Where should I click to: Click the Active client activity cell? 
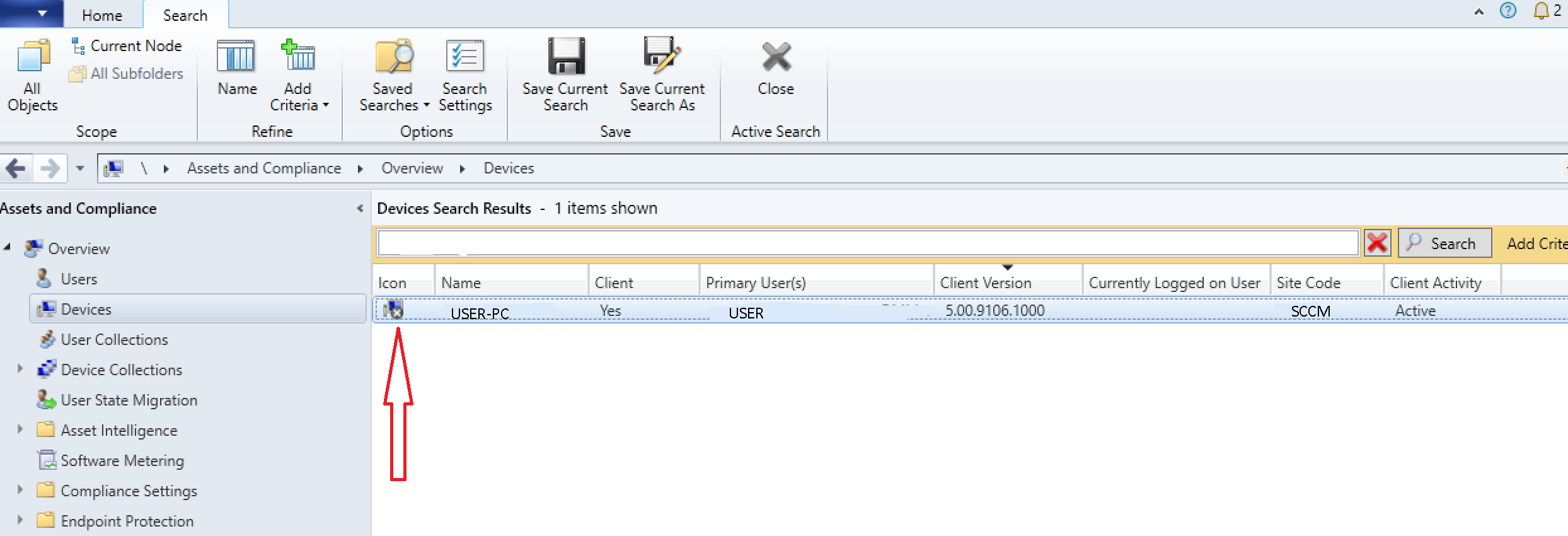point(1415,310)
